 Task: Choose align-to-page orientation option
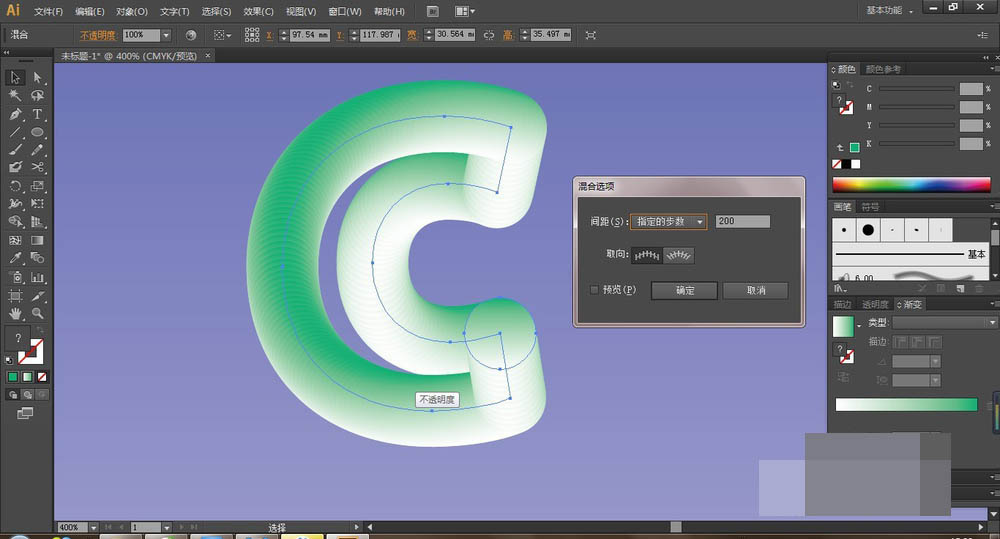coord(647,255)
